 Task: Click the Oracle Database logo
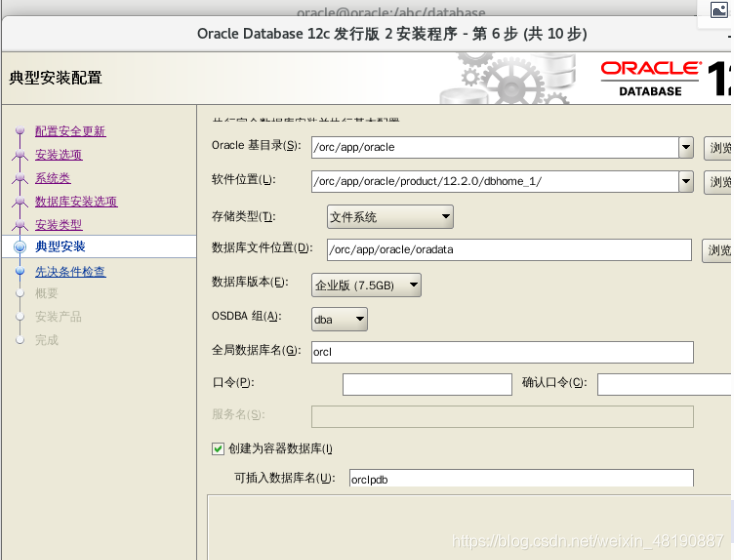pos(651,79)
